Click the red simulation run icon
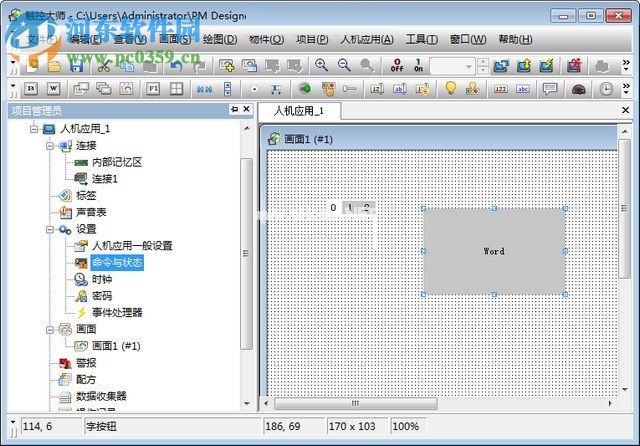Screen dimensions: 640x446 point(574,65)
